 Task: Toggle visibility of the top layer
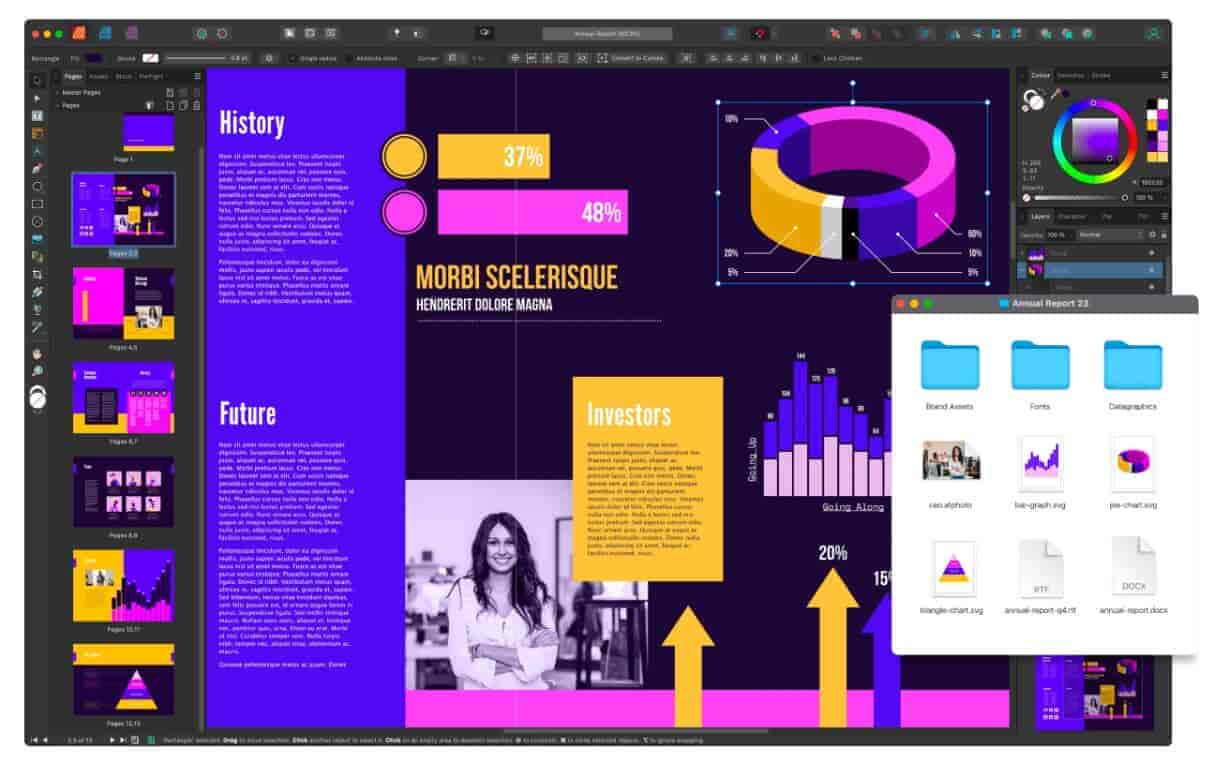click(1152, 252)
